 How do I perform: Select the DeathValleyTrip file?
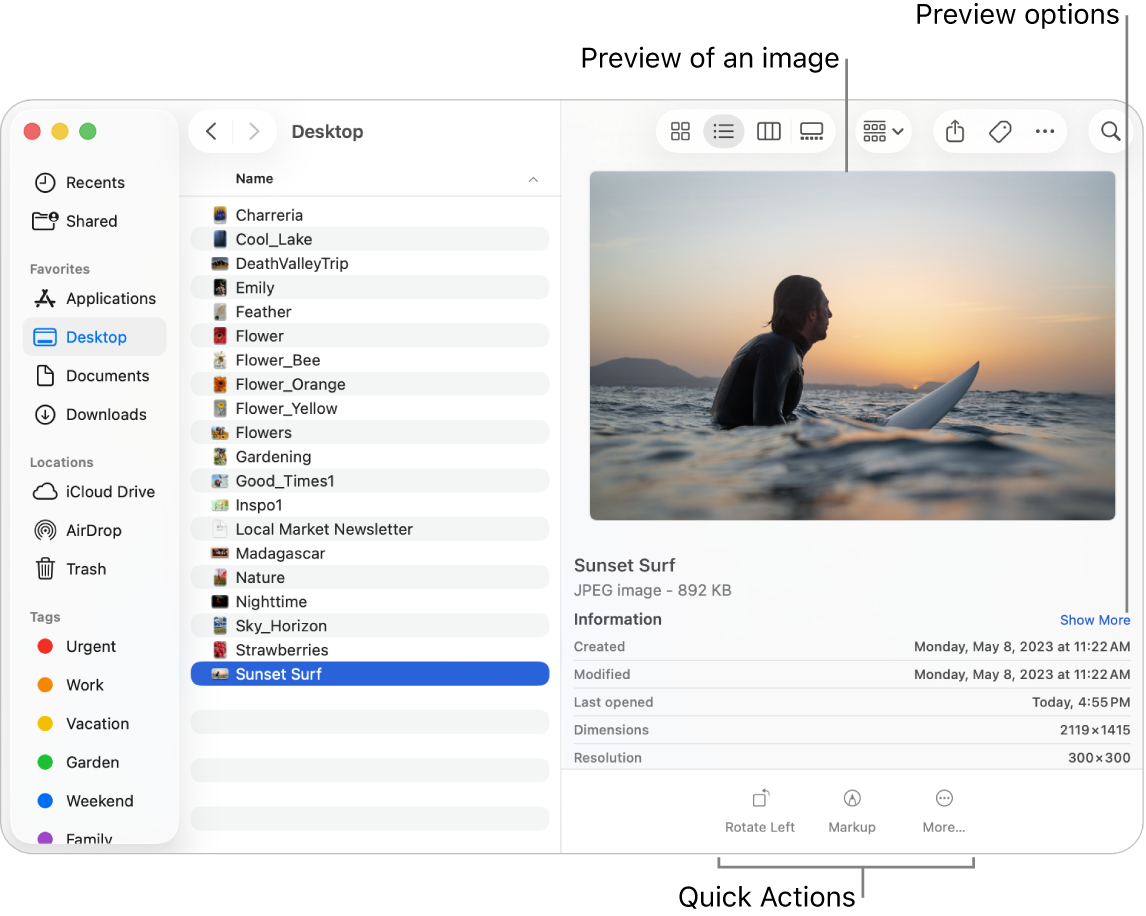[370, 263]
